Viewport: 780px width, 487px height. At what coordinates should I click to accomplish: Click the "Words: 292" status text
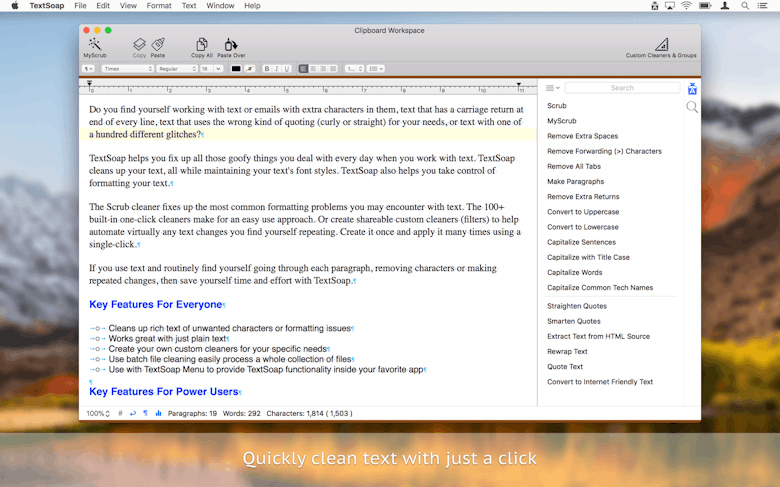[242, 413]
